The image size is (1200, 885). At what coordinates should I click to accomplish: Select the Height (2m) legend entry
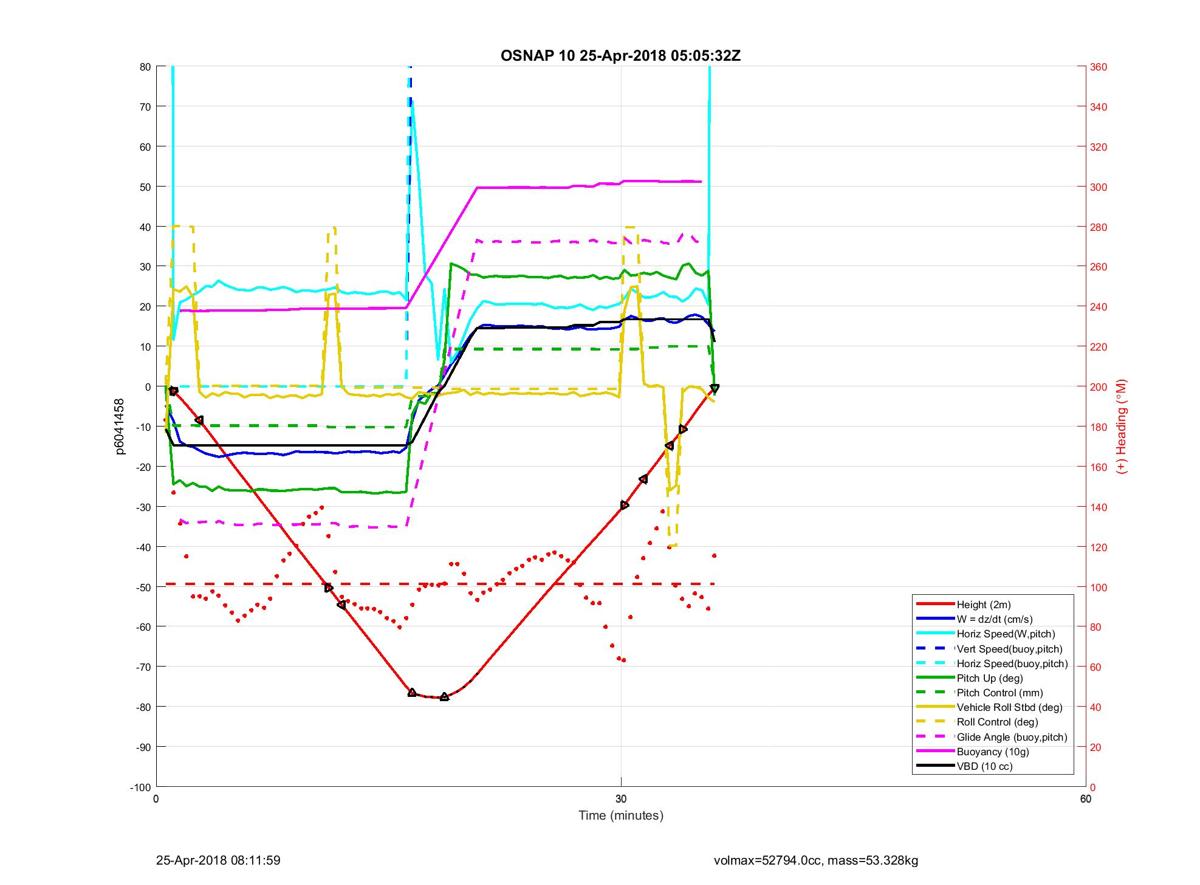click(x=991, y=604)
